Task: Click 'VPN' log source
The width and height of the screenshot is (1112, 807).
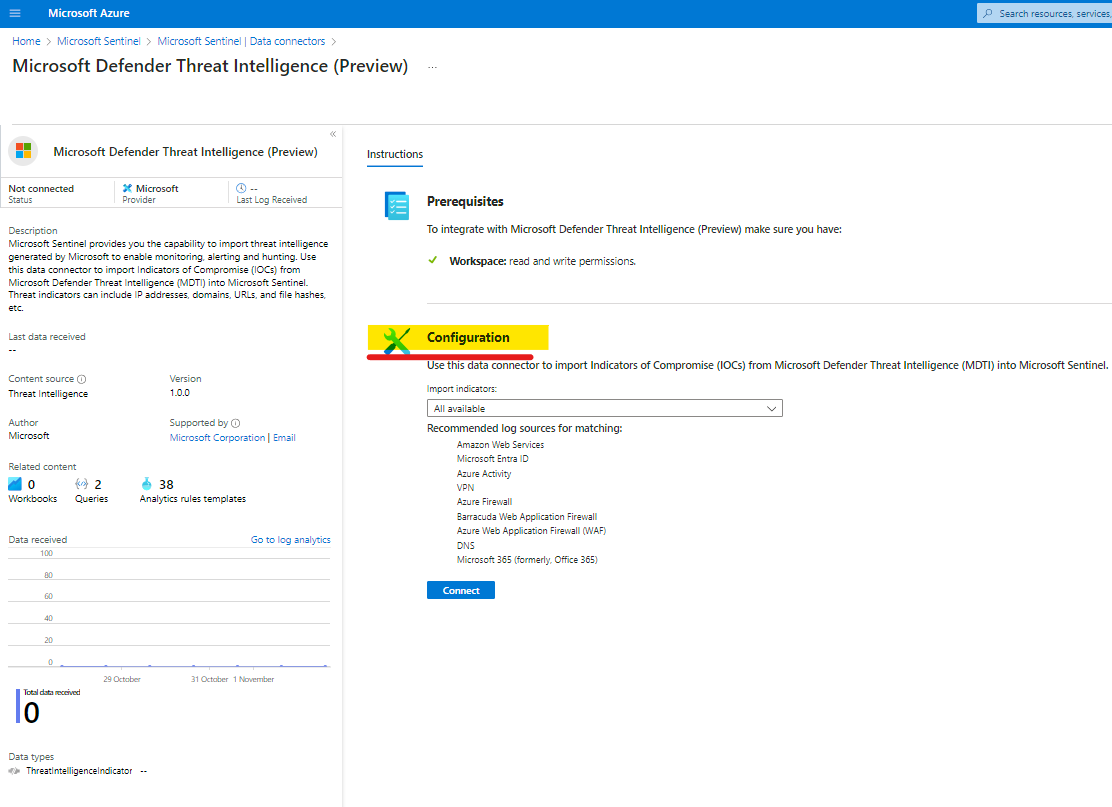Action: pyautogui.click(x=465, y=488)
